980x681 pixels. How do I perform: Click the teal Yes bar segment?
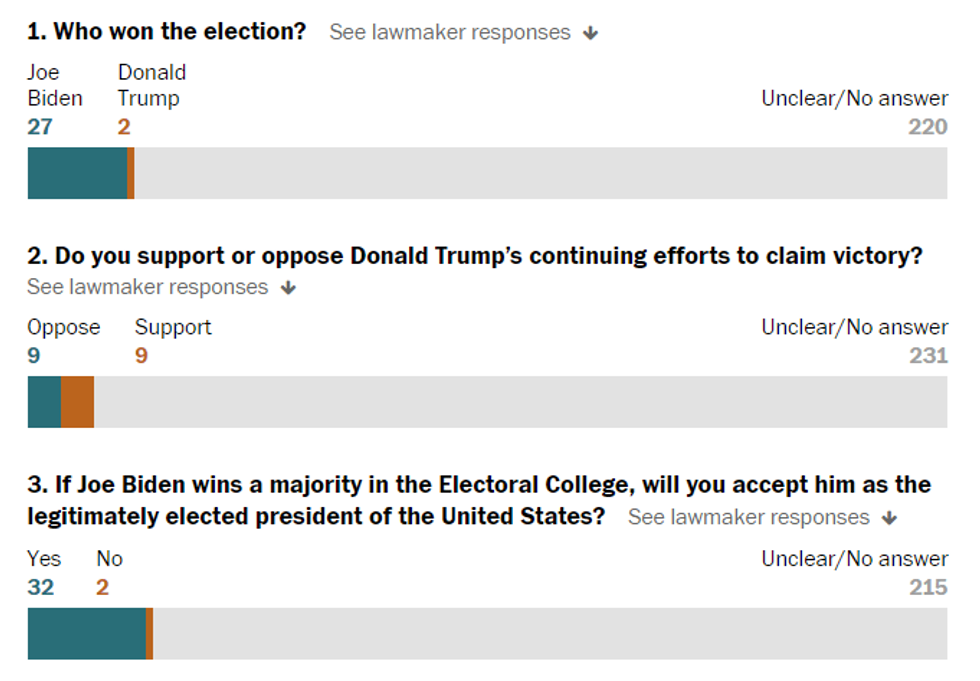click(x=86, y=634)
